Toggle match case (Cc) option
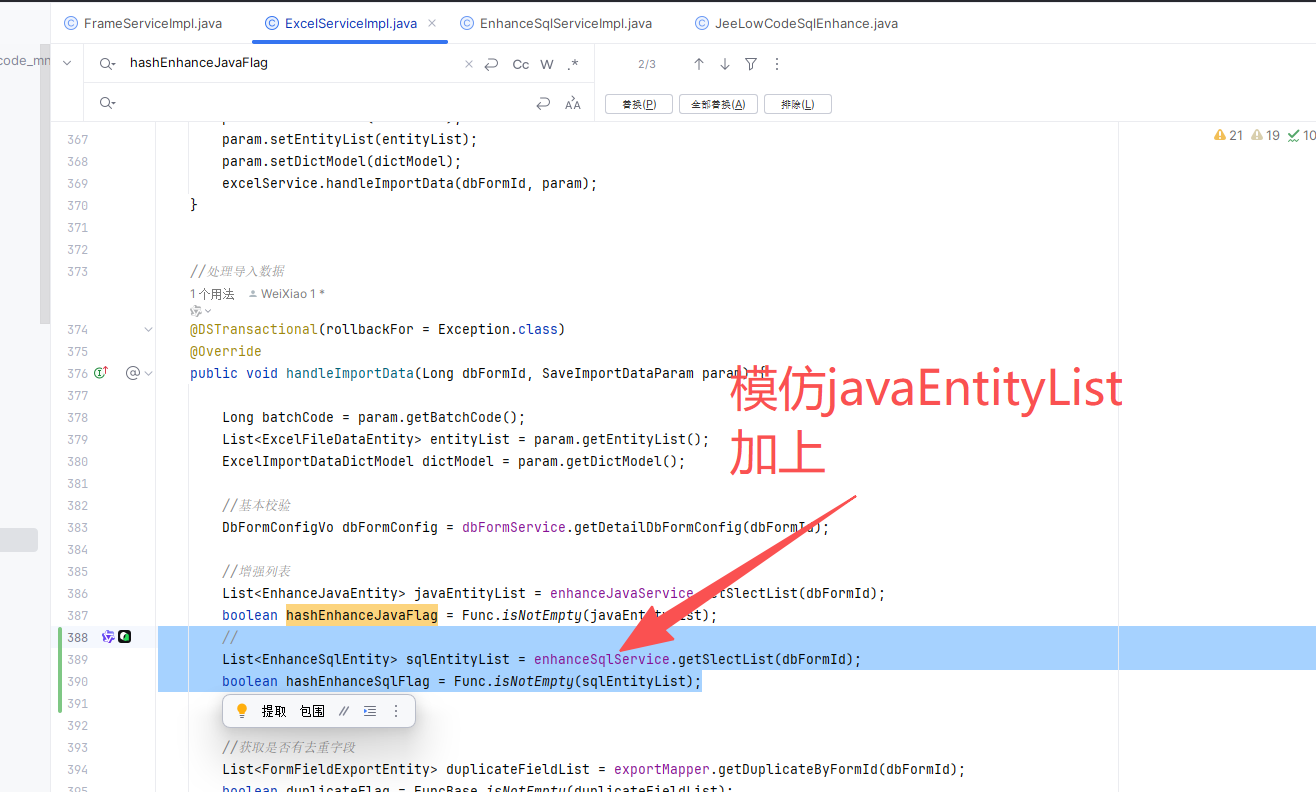Image resolution: width=1316 pixels, height=792 pixels. click(x=520, y=64)
